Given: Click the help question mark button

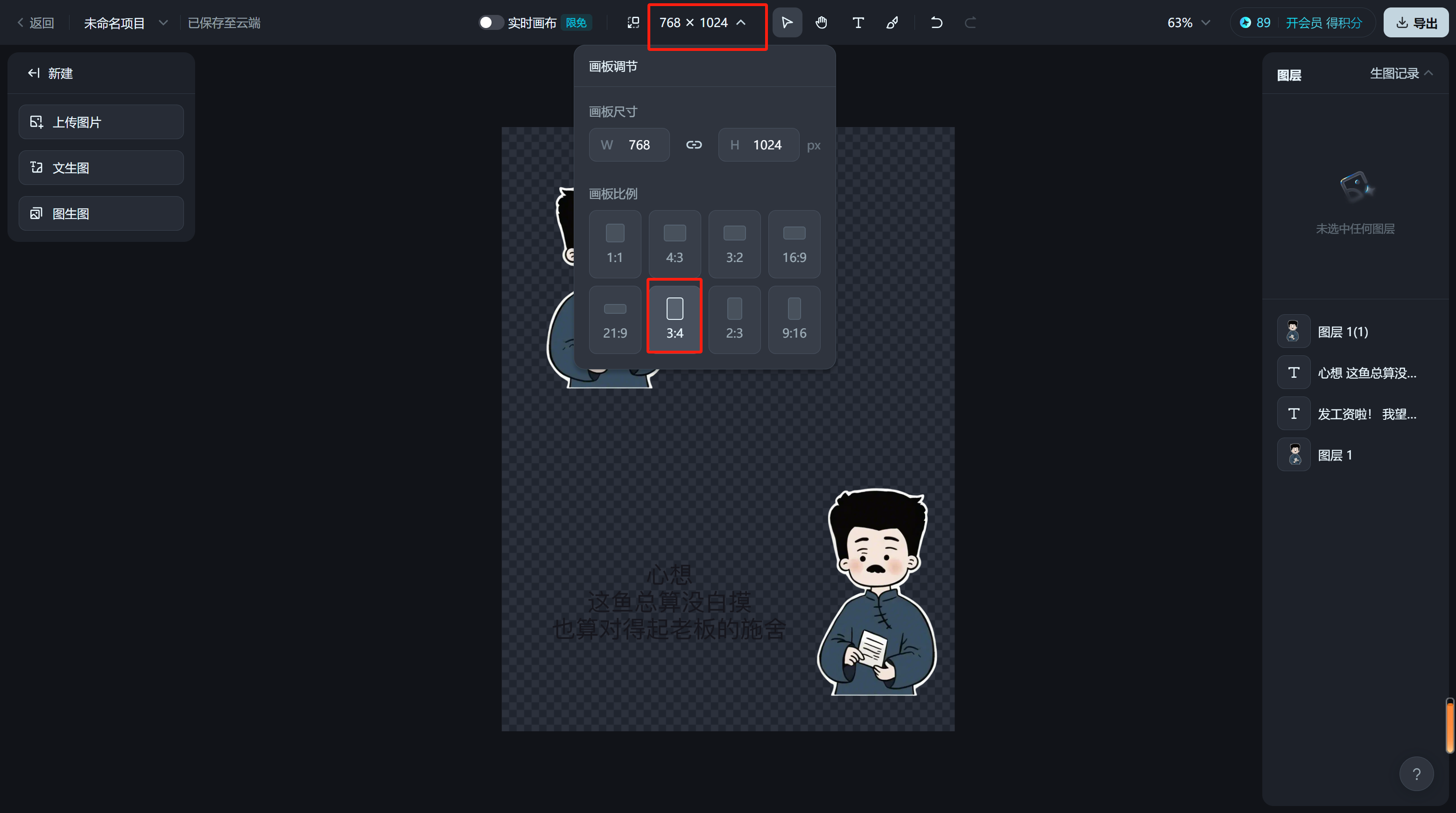Looking at the screenshot, I should click(1416, 773).
